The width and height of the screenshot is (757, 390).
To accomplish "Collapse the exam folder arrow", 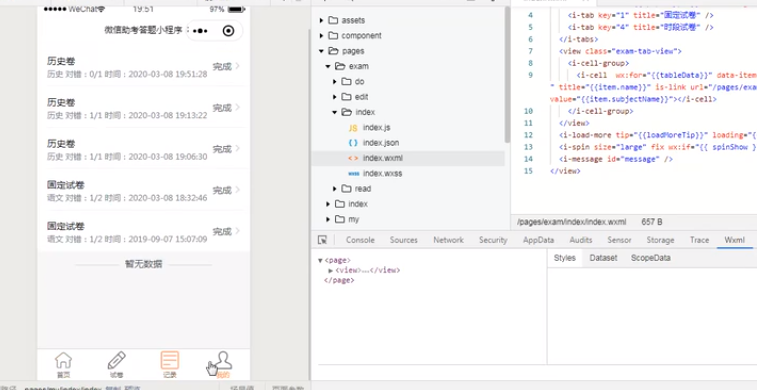I will point(328,67).
